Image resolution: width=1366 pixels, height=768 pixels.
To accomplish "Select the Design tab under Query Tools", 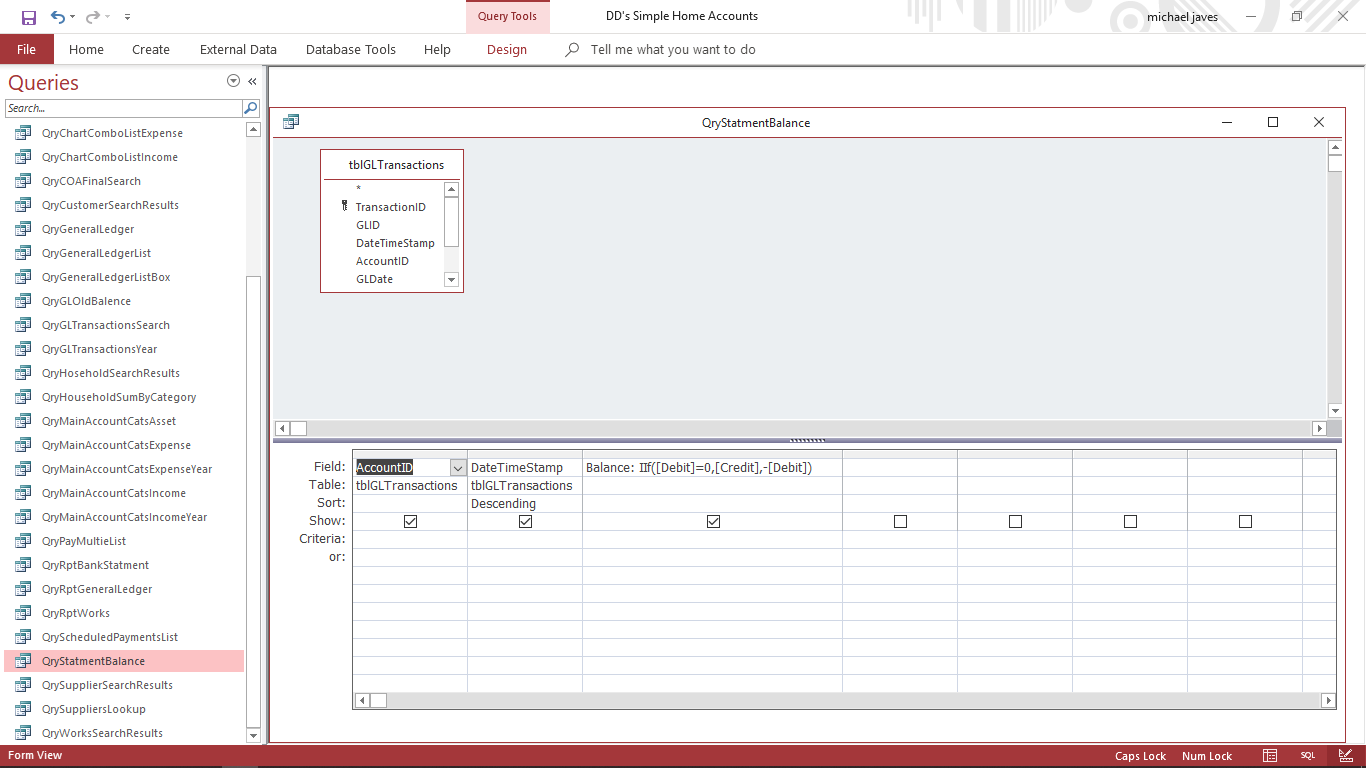I will point(507,49).
